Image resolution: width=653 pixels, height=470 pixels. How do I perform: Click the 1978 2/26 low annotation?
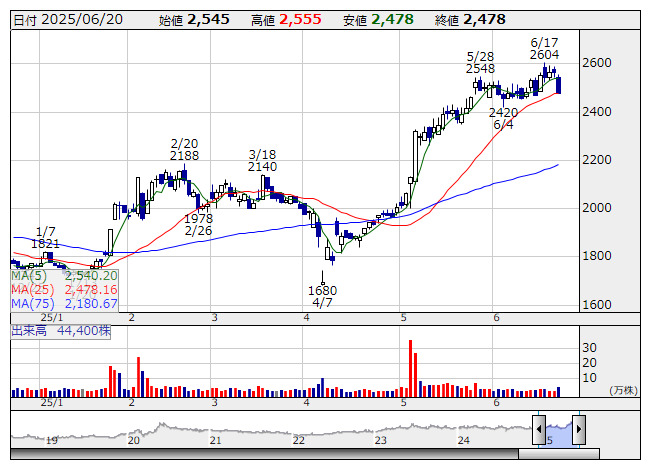[x=199, y=225]
